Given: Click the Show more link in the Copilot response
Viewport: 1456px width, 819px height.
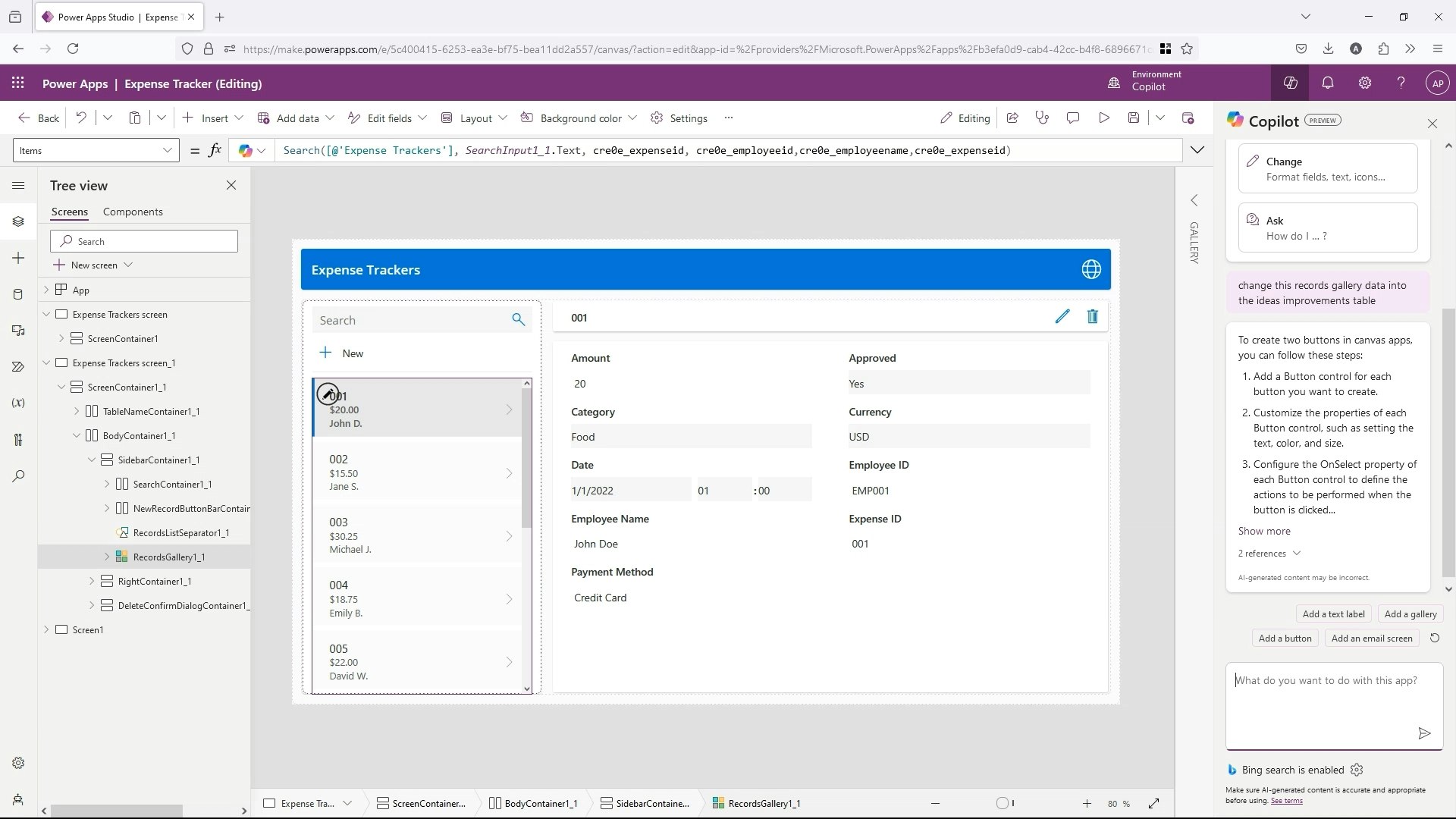Looking at the screenshot, I should click(1263, 531).
